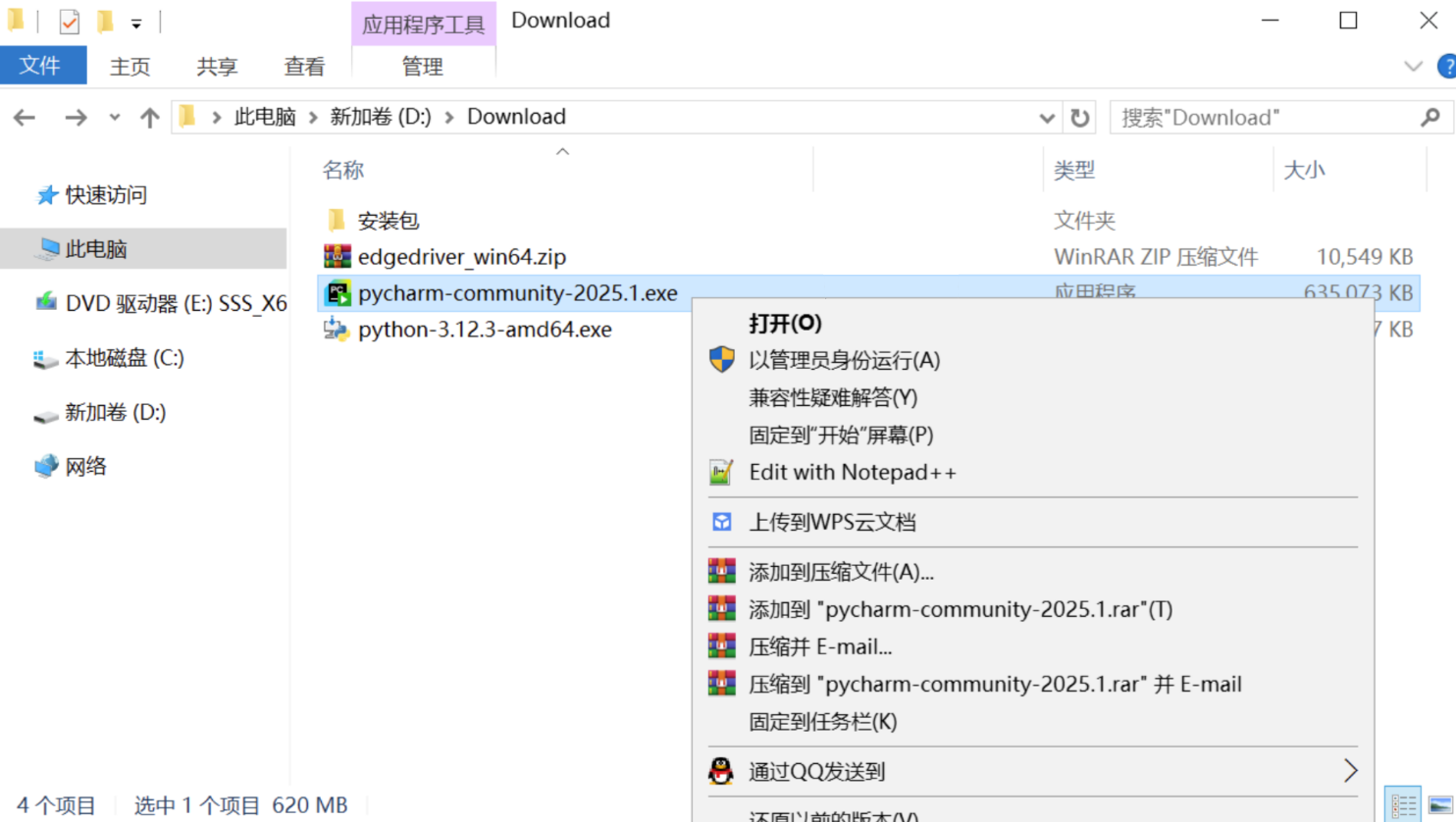Screen dimensions: 1456x822
Task: Click the Python installer file icon
Action: [x=337, y=330]
